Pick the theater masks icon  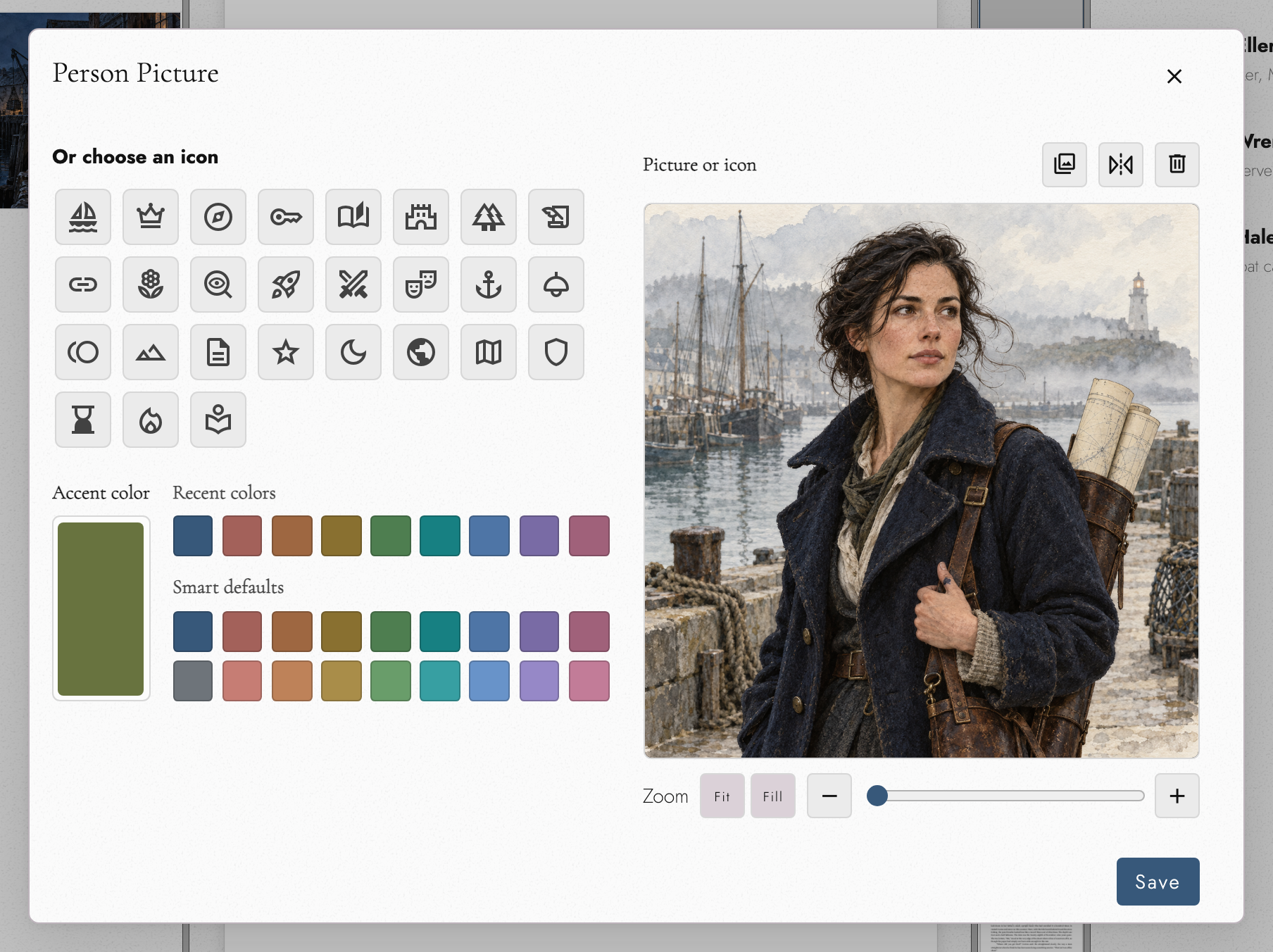pos(421,284)
